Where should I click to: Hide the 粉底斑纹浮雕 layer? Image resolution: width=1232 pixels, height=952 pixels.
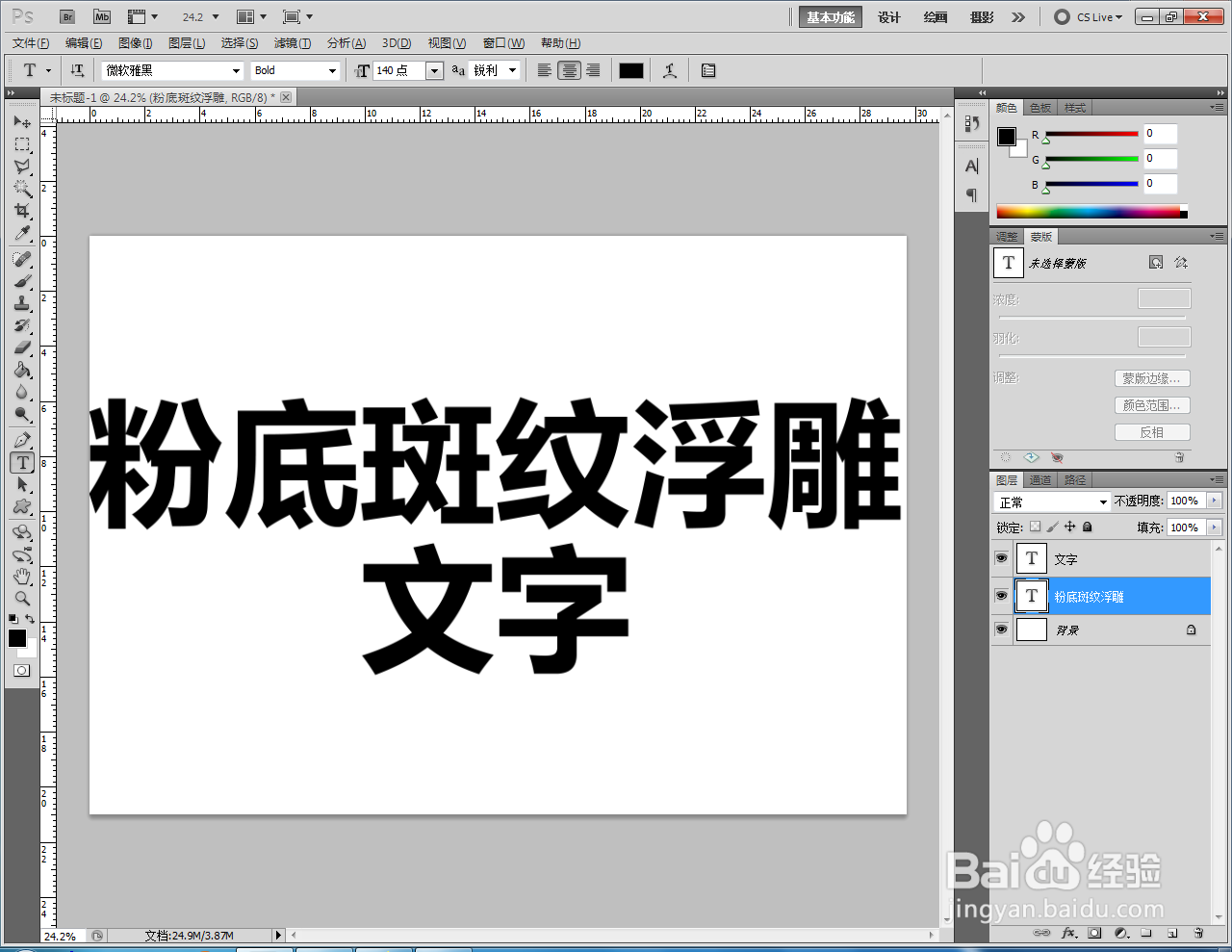pyautogui.click(x=1001, y=596)
